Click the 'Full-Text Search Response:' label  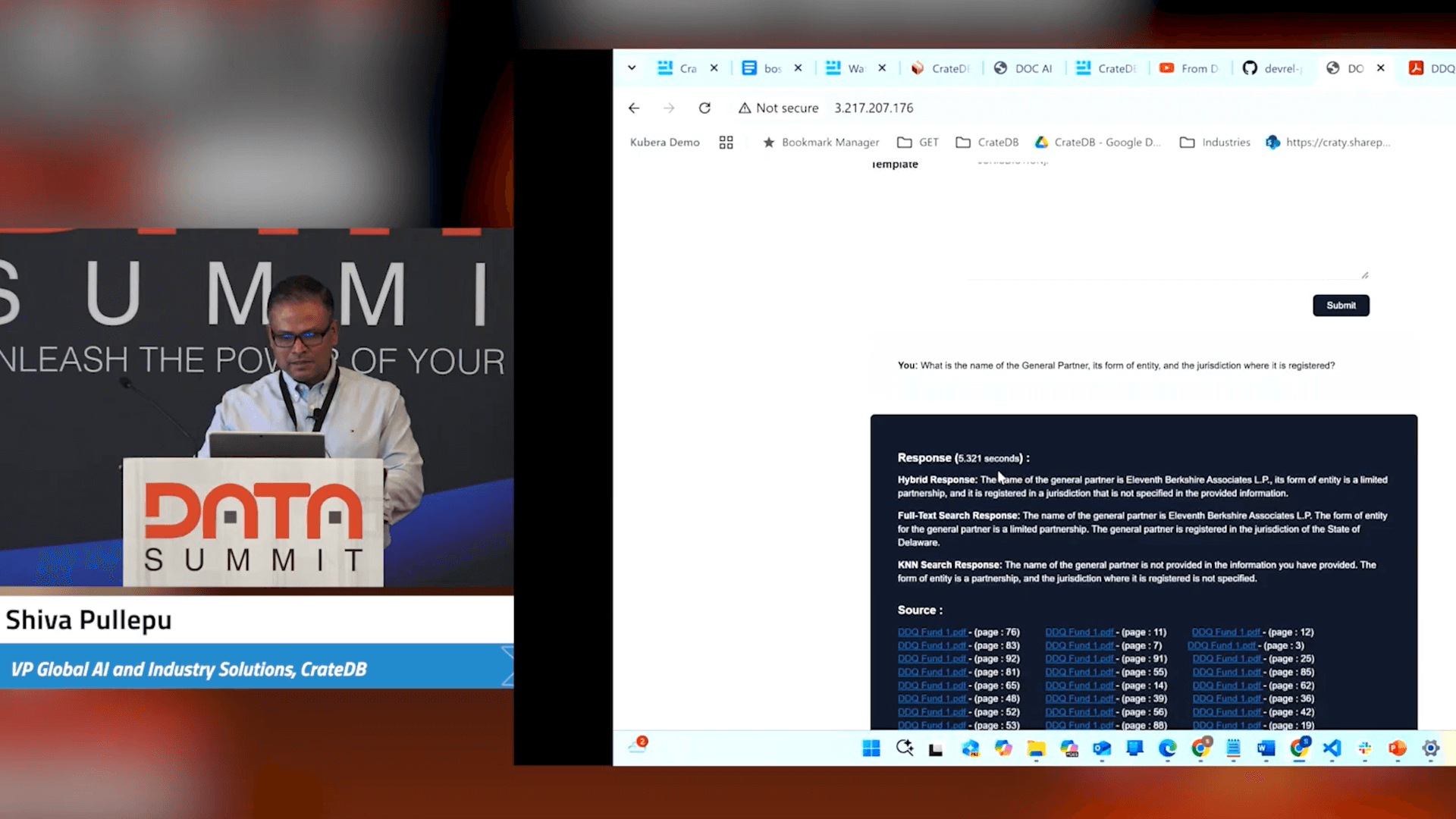pyautogui.click(x=959, y=516)
